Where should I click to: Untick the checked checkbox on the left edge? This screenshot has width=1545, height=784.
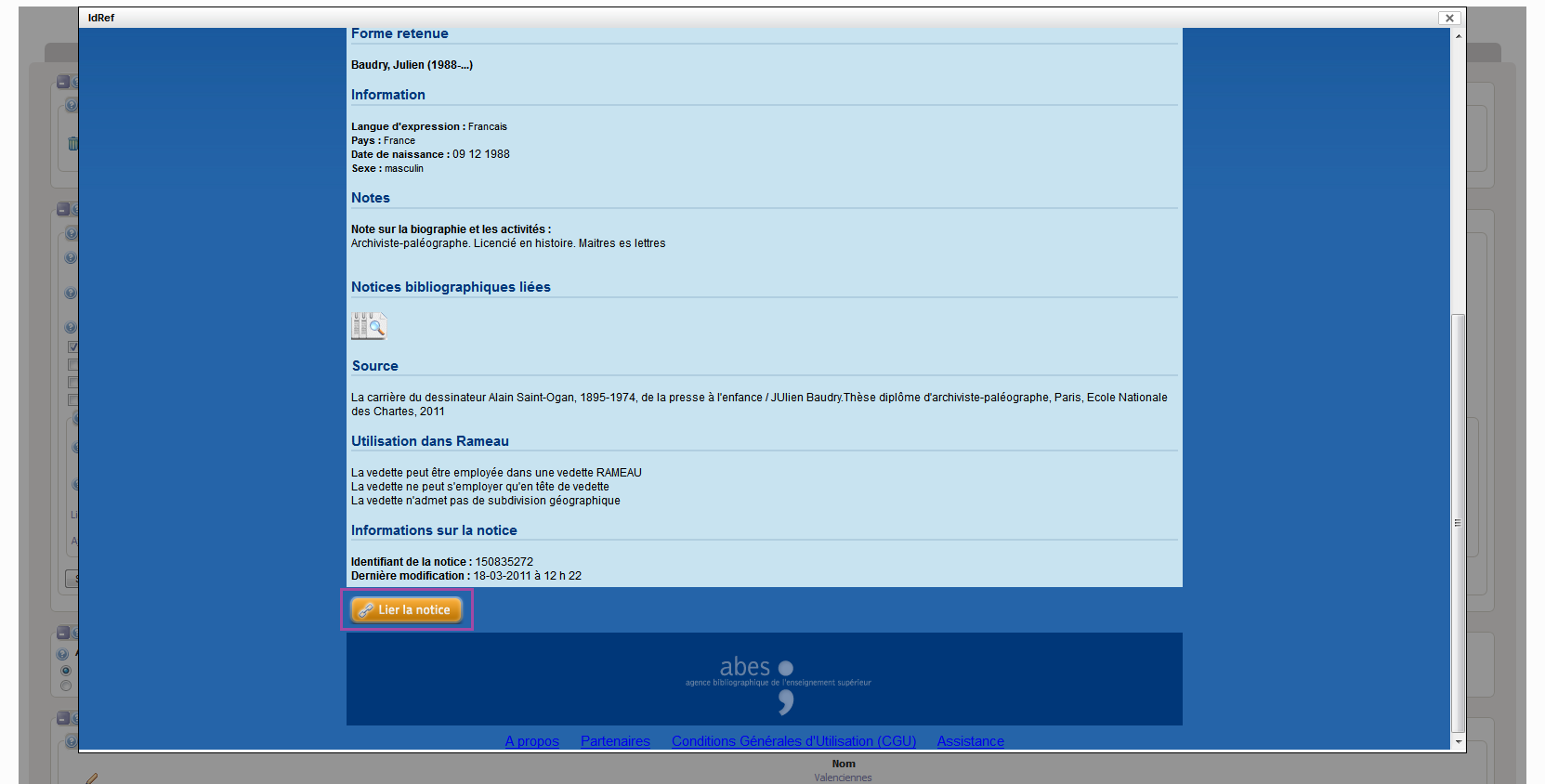point(72,347)
